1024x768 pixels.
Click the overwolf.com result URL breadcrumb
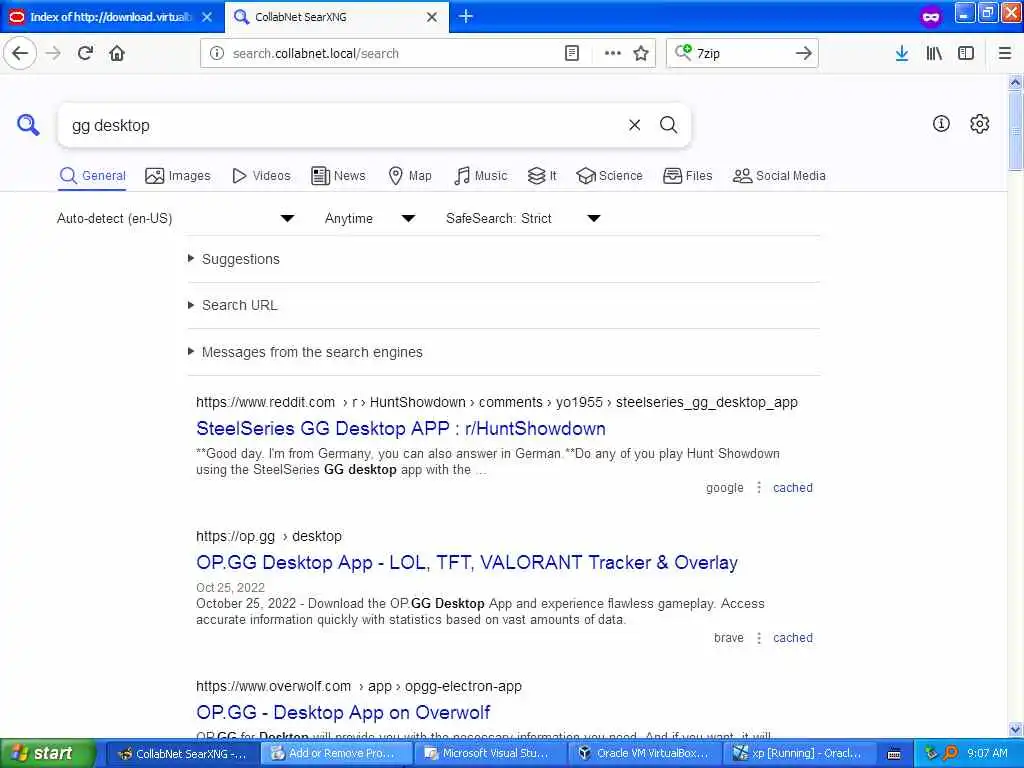[x=359, y=686]
